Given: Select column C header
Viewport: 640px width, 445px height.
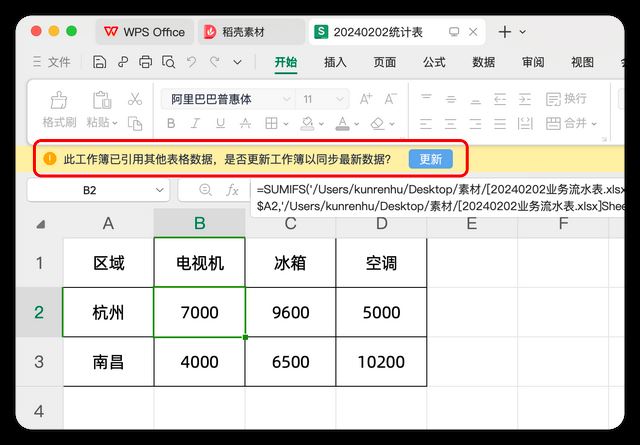Looking at the screenshot, I should [290, 223].
